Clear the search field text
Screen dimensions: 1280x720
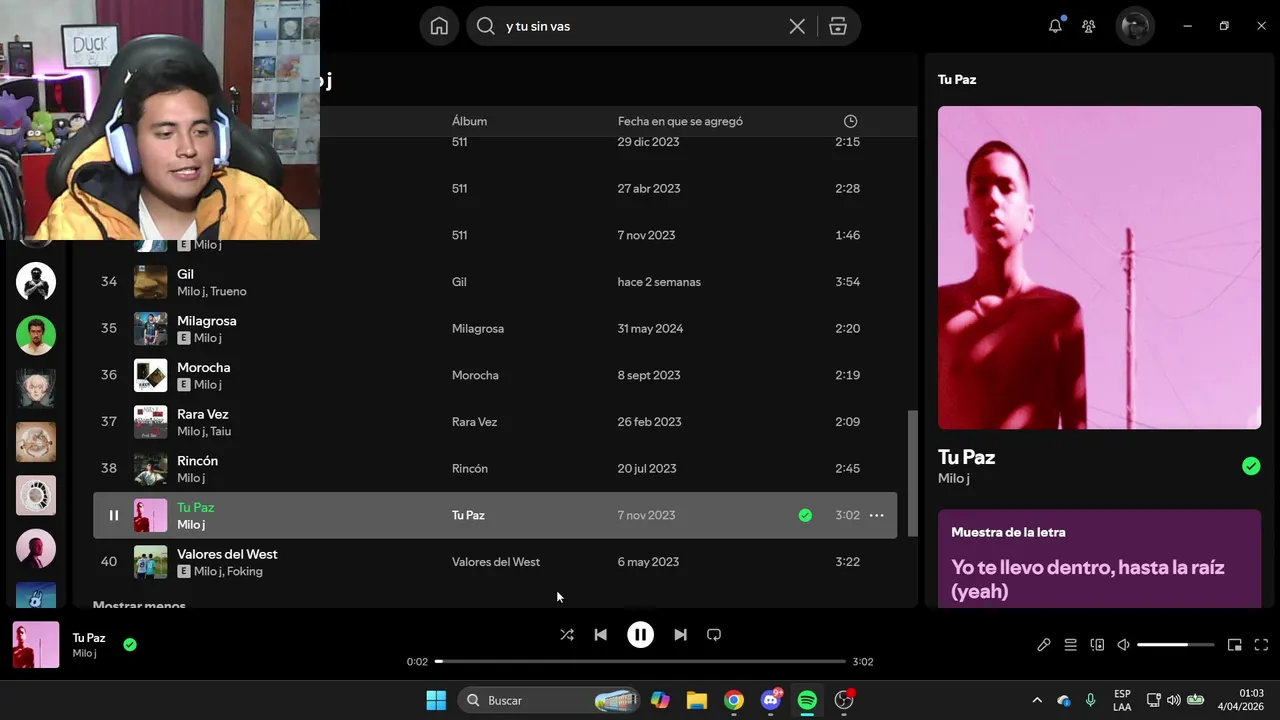[x=797, y=27]
